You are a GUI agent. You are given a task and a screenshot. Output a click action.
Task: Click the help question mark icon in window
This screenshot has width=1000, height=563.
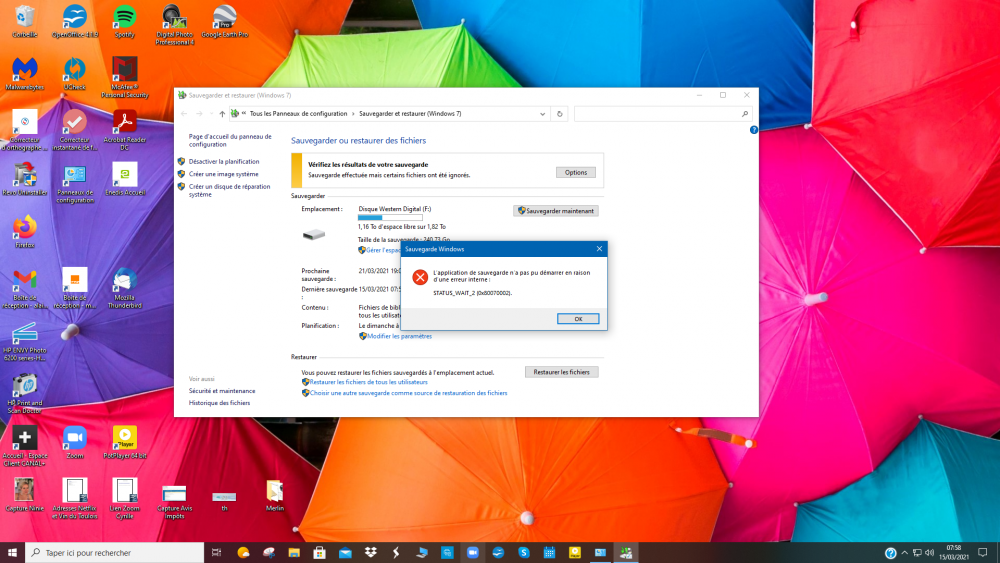751,130
